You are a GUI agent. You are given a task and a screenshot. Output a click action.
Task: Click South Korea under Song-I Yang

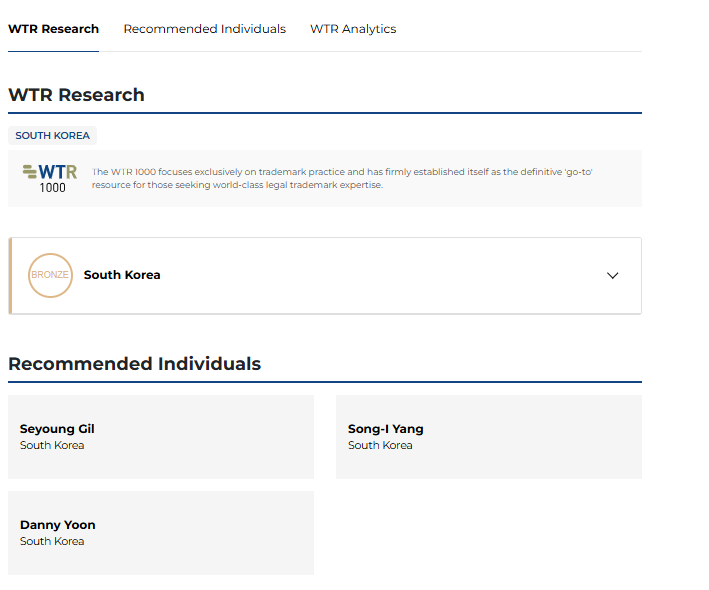click(x=380, y=446)
